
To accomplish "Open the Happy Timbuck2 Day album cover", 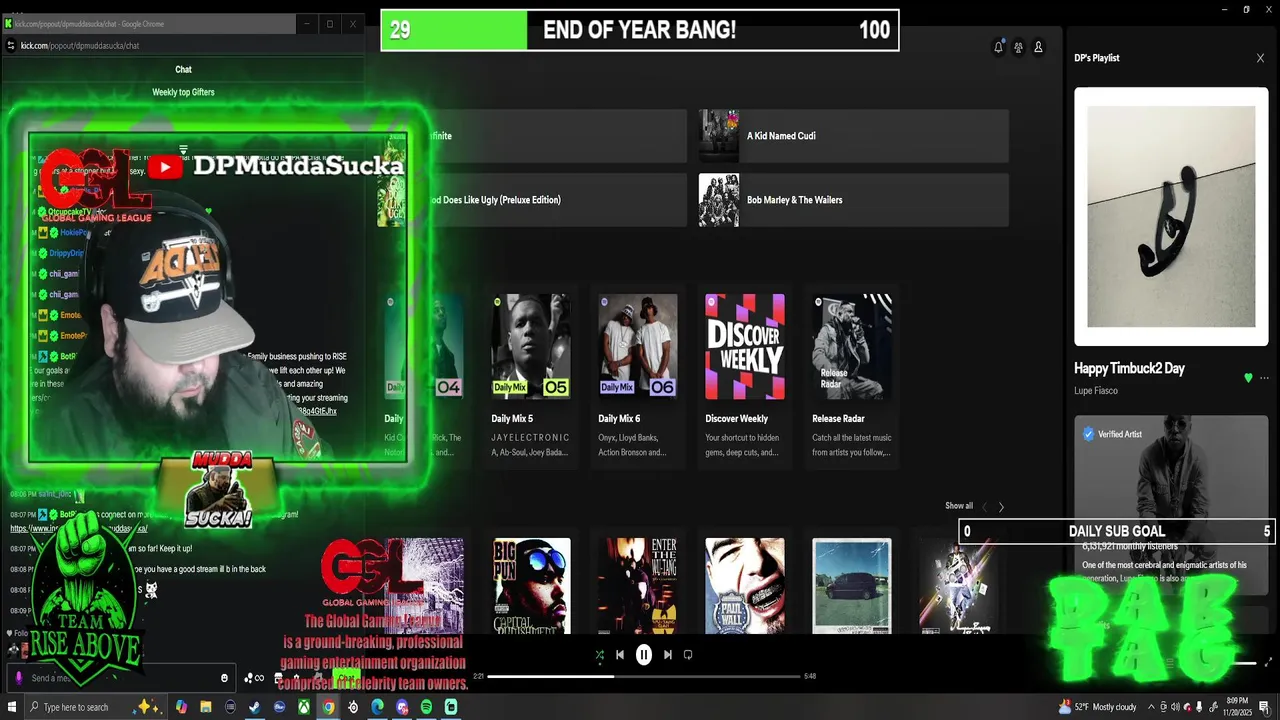I will (x=1171, y=216).
